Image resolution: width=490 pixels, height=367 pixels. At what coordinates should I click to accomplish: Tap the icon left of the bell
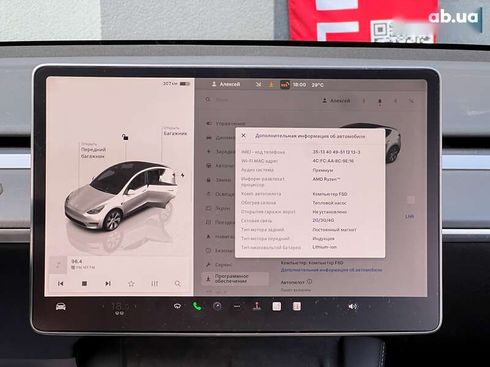tap(364, 101)
